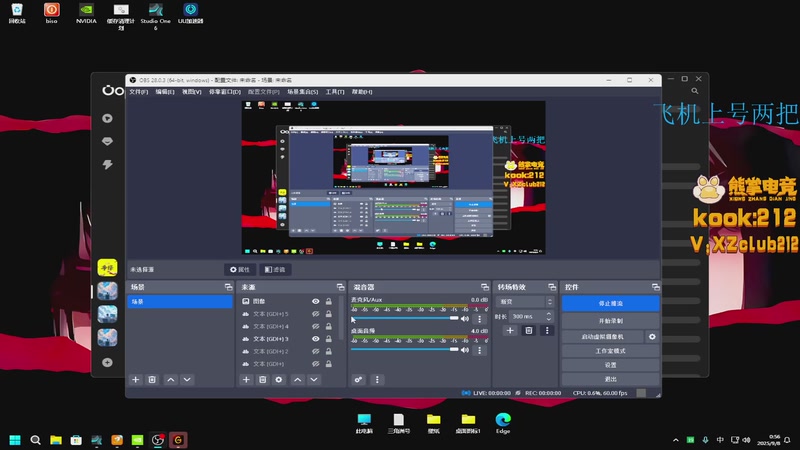Move scene up in the 场景 panel

[171, 380]
